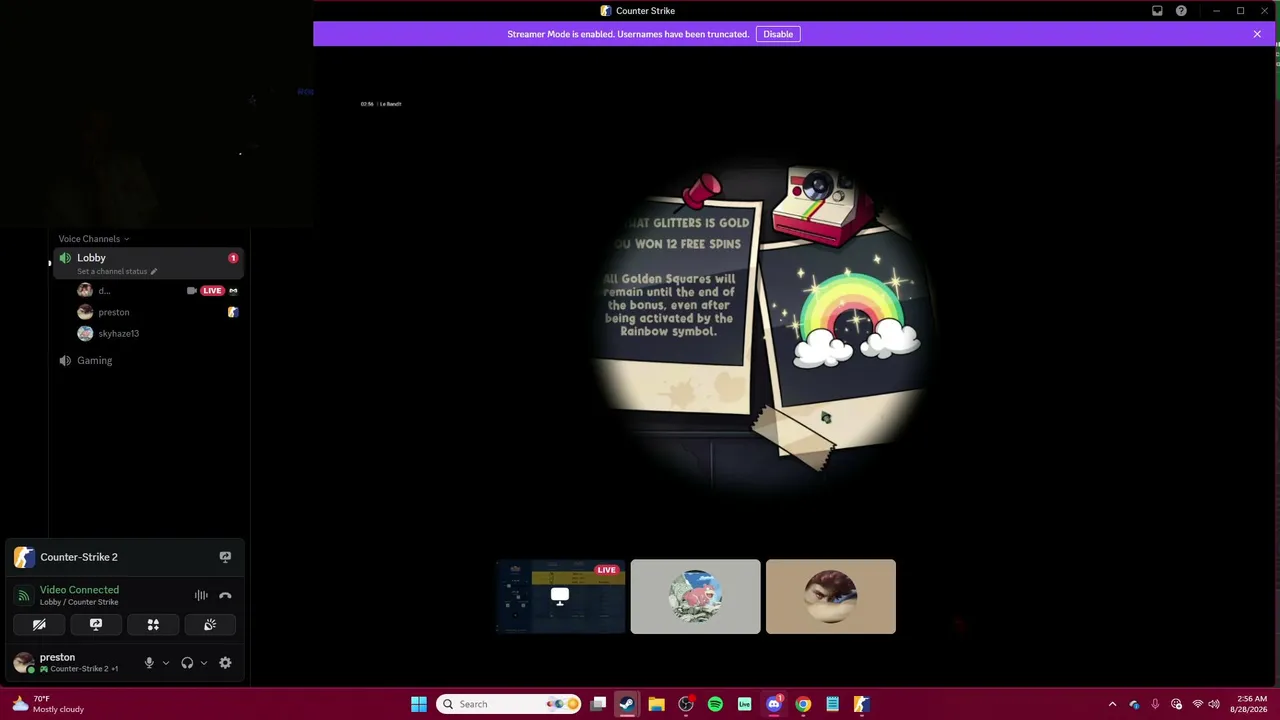Open Discord Help from the question mark icon
The width and height of the screenshot is (1280, 720).
pyautogui.click(x=1181, y=11)
